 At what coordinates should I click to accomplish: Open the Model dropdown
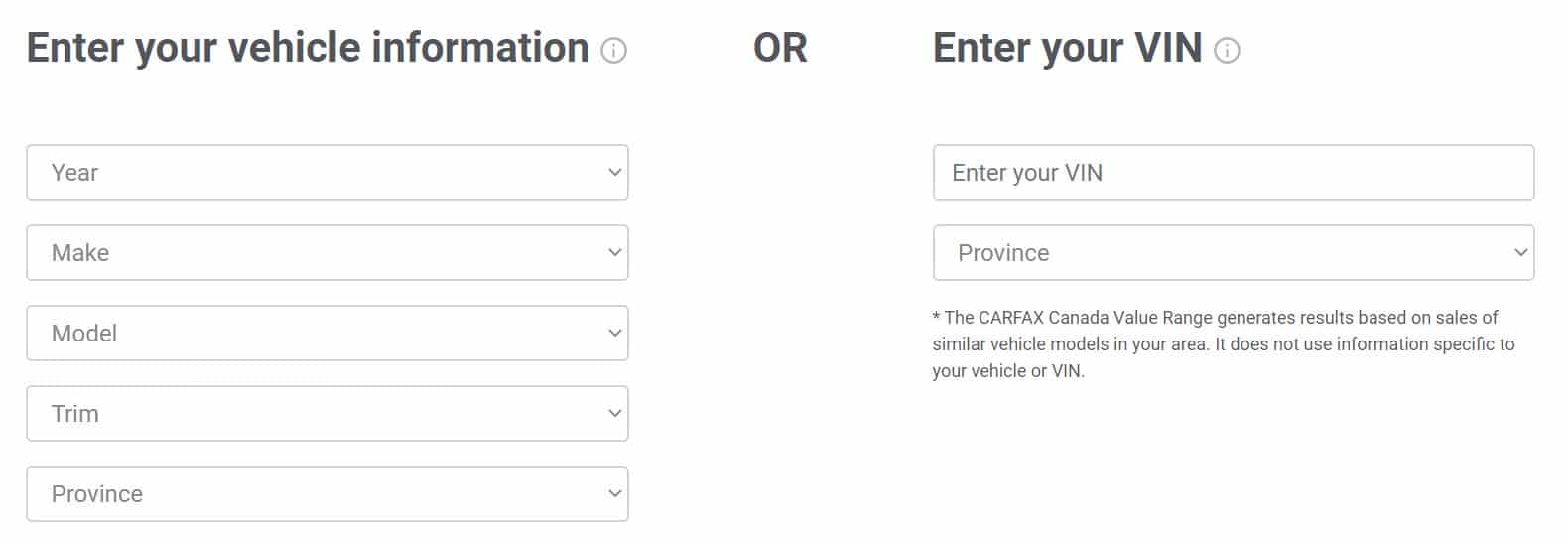327,333
